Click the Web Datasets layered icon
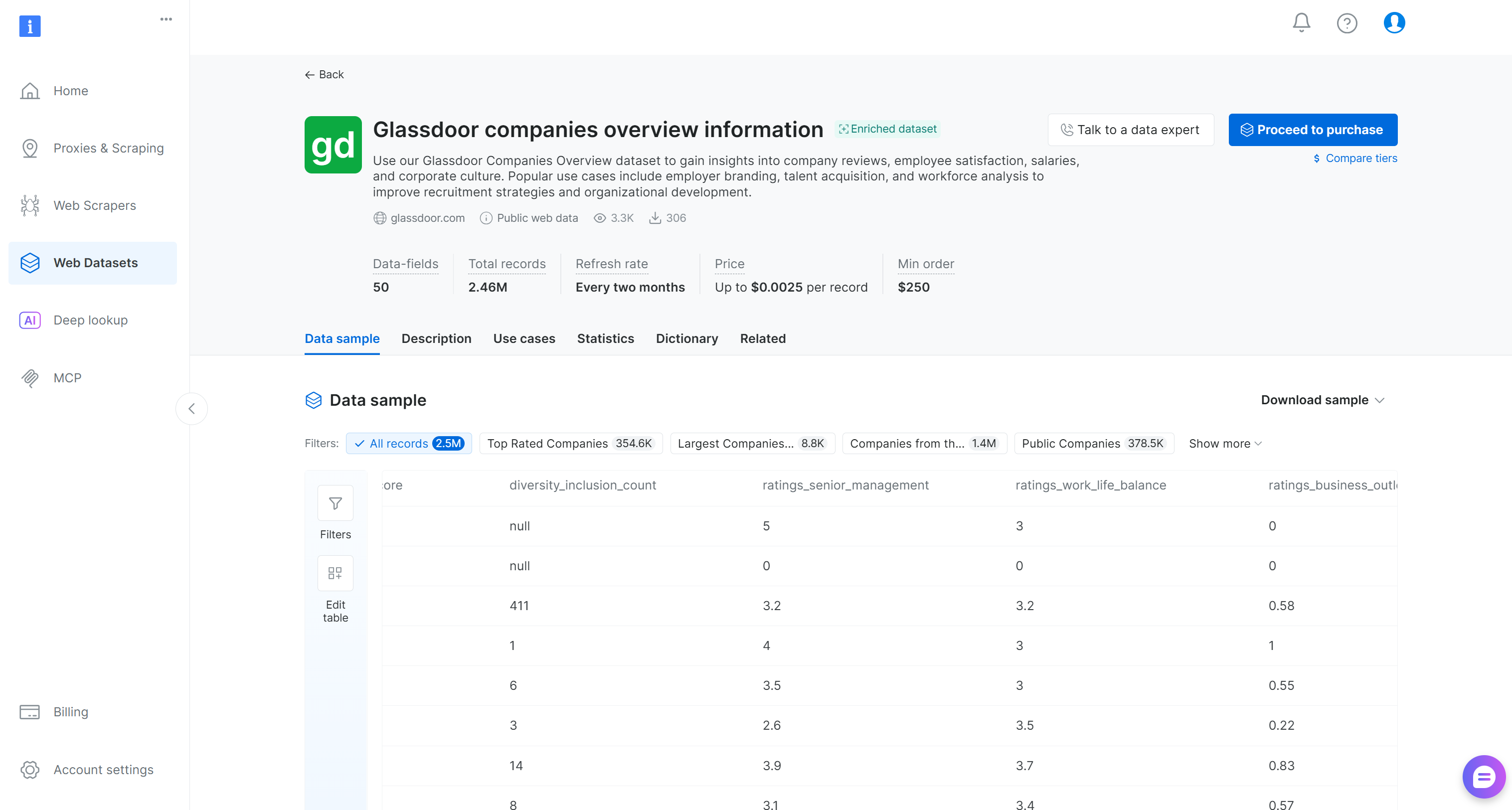The image size is (1512, 810). 30,263
